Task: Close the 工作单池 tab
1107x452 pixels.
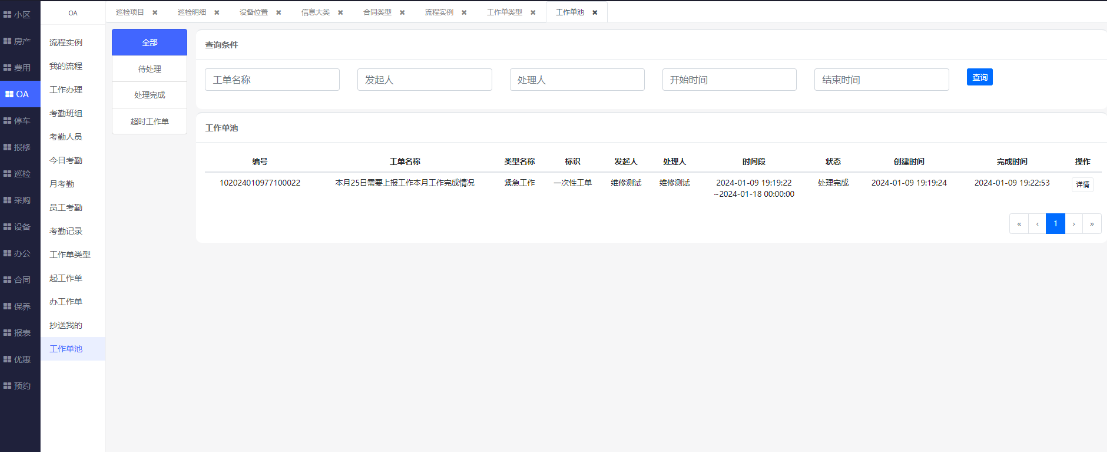Action: coord(595,12)
